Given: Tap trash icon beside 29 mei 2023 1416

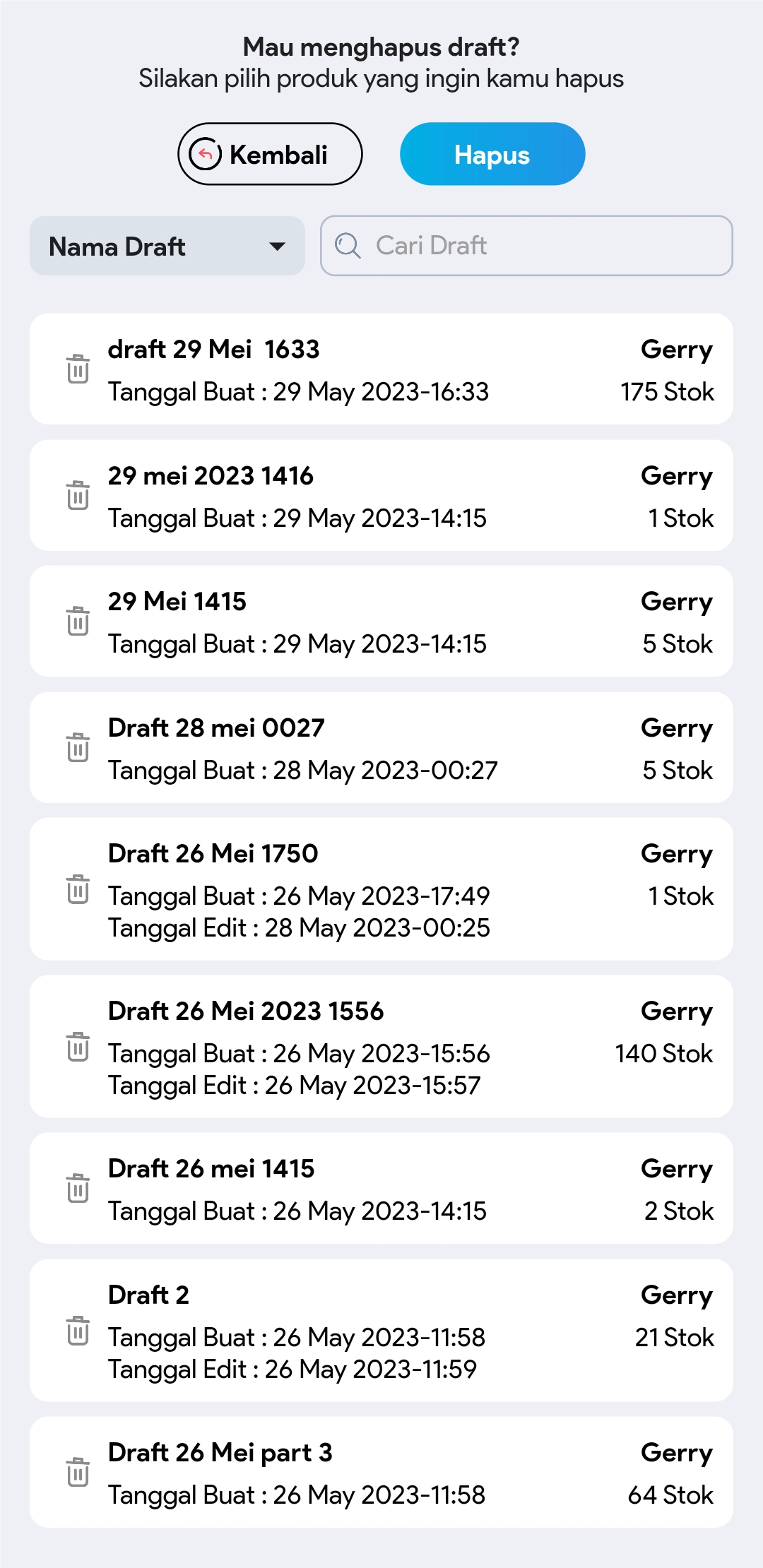Looking at the screenshot, I should coord(78,495).
